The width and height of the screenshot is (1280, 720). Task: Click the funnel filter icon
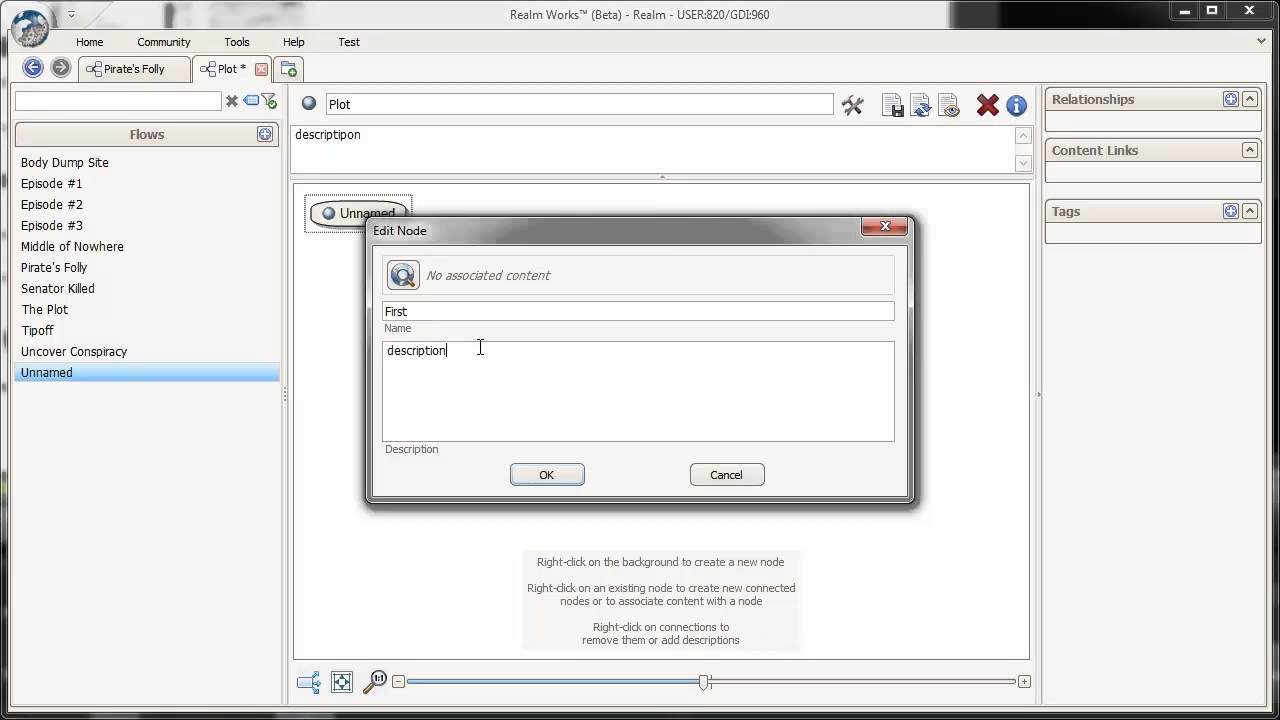coord(269,101)
